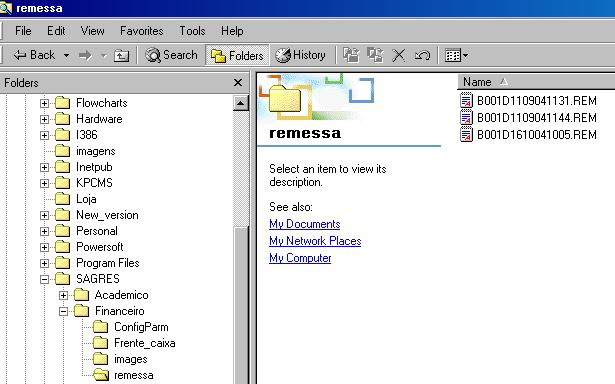
Task: Toggle the Folders pane button
Action: [x=237, y=55]
